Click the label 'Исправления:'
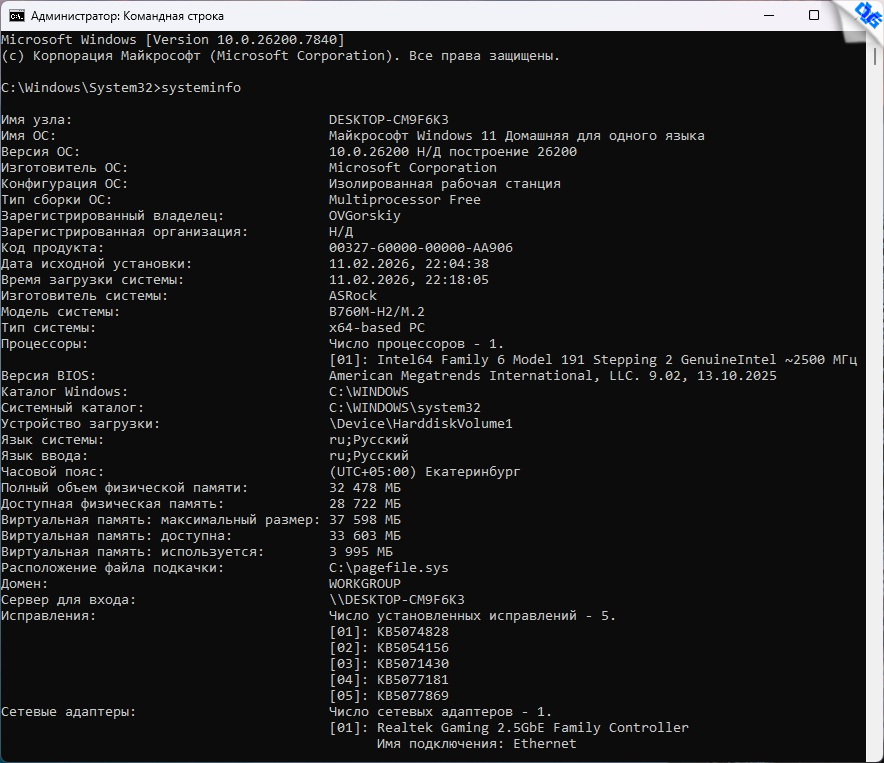 point(48,616)
